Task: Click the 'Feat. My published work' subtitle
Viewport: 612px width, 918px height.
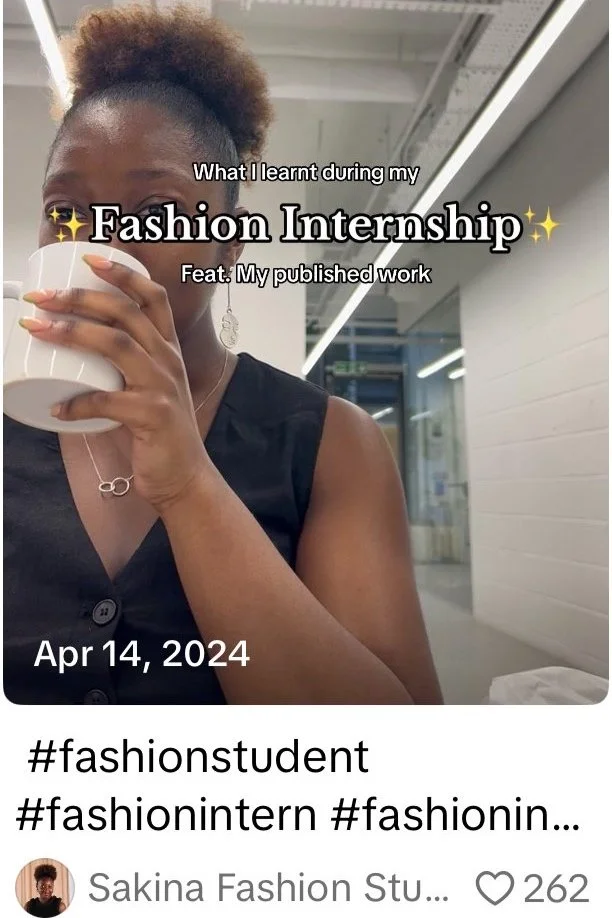Action: [x=305, y=274]
